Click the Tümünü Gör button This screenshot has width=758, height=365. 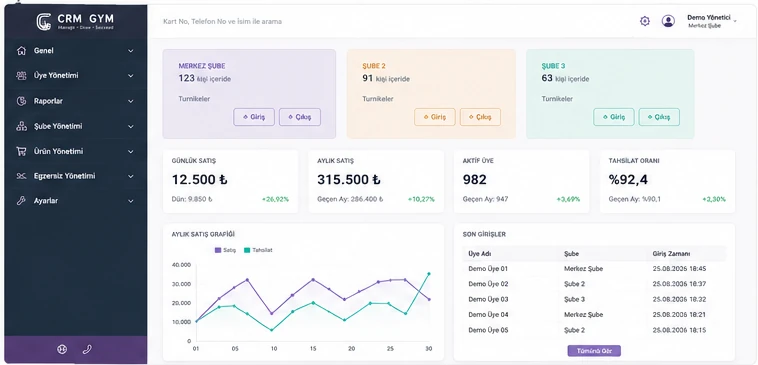pyautogui.click(x=594, y=351)
